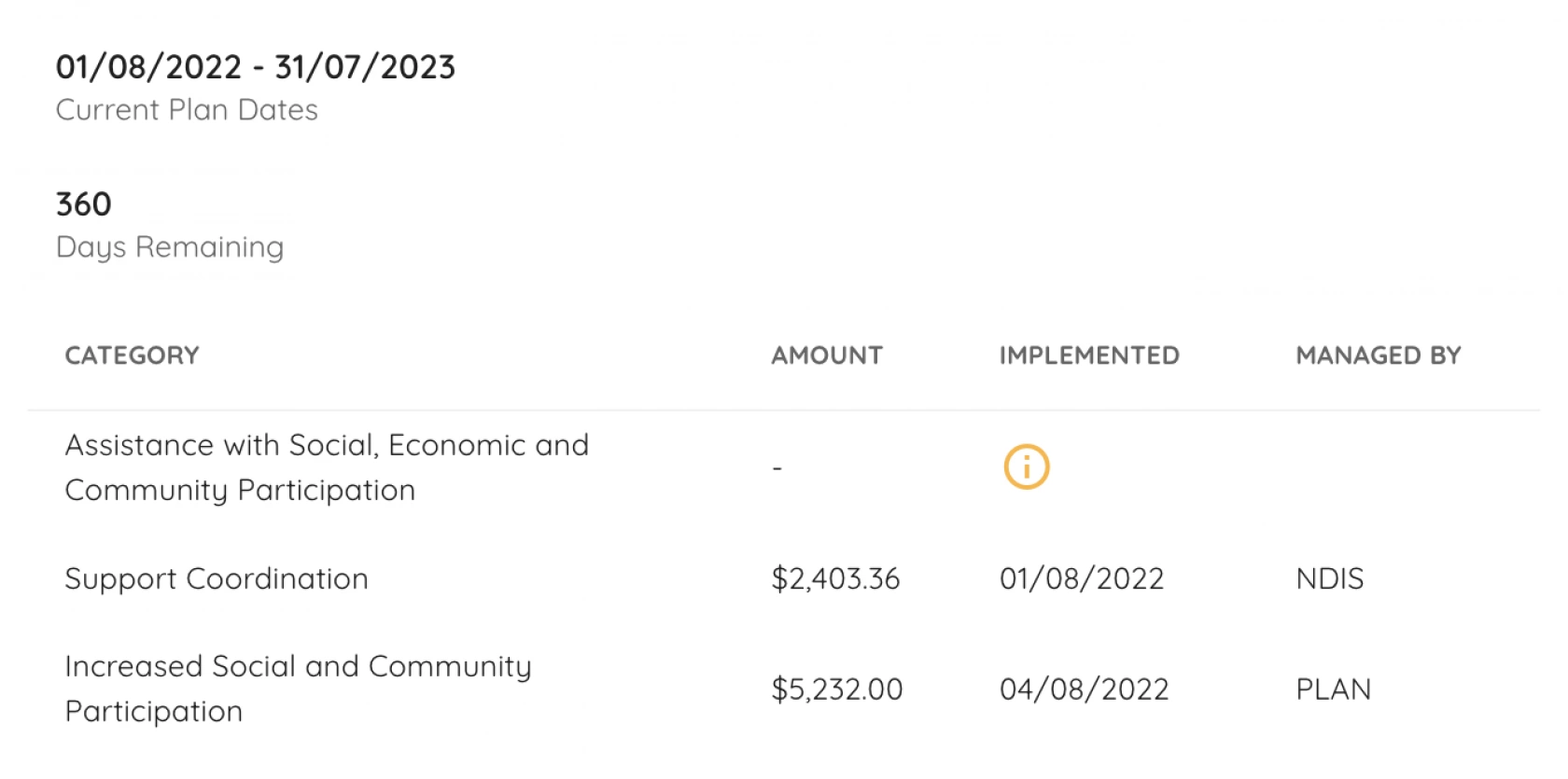Click the Current Plan Dates label

click(187, 110)
